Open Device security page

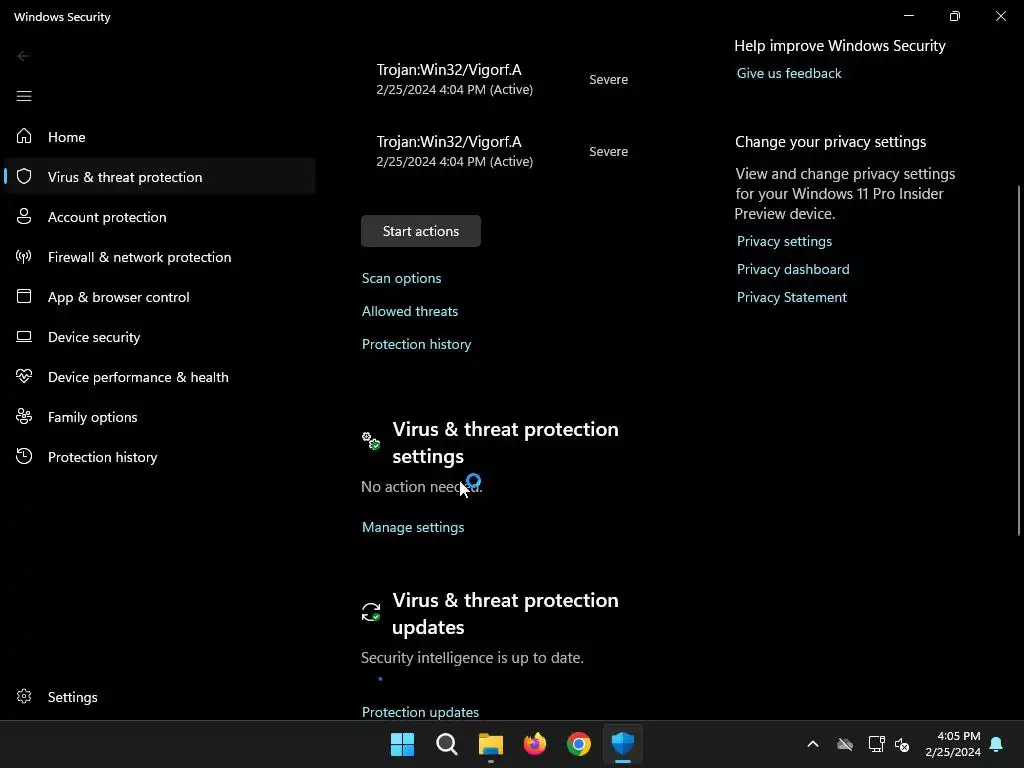click(160, 337)
